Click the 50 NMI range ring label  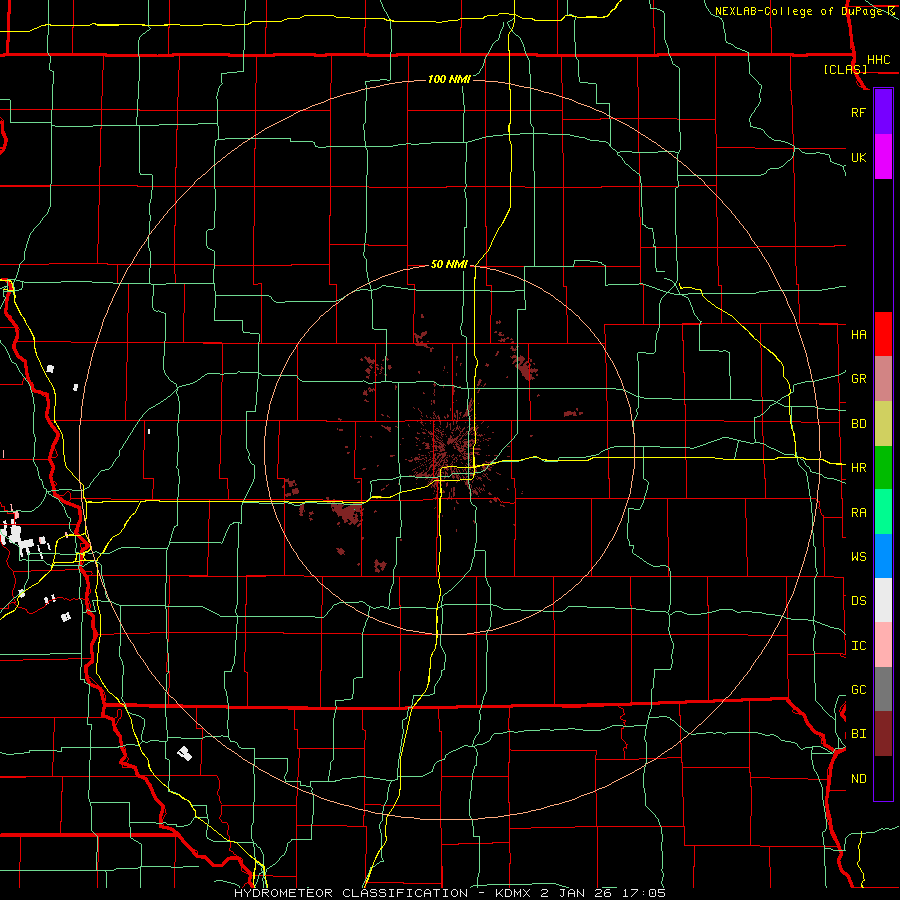pyautogui.click(x=449, y=264)
